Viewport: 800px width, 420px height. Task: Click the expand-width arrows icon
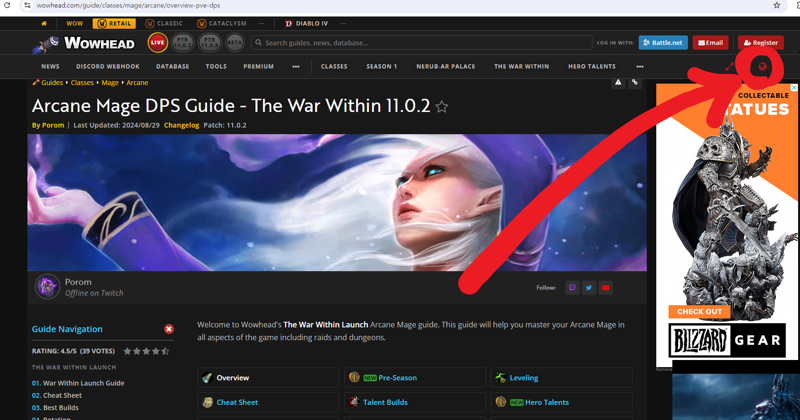coord(730,66)
